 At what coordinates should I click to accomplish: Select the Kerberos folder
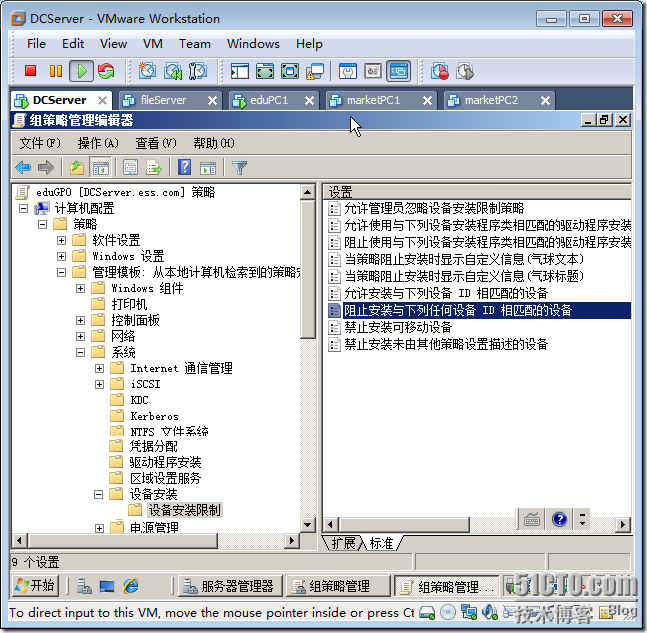pyautogui.click(x=154, y=416)
